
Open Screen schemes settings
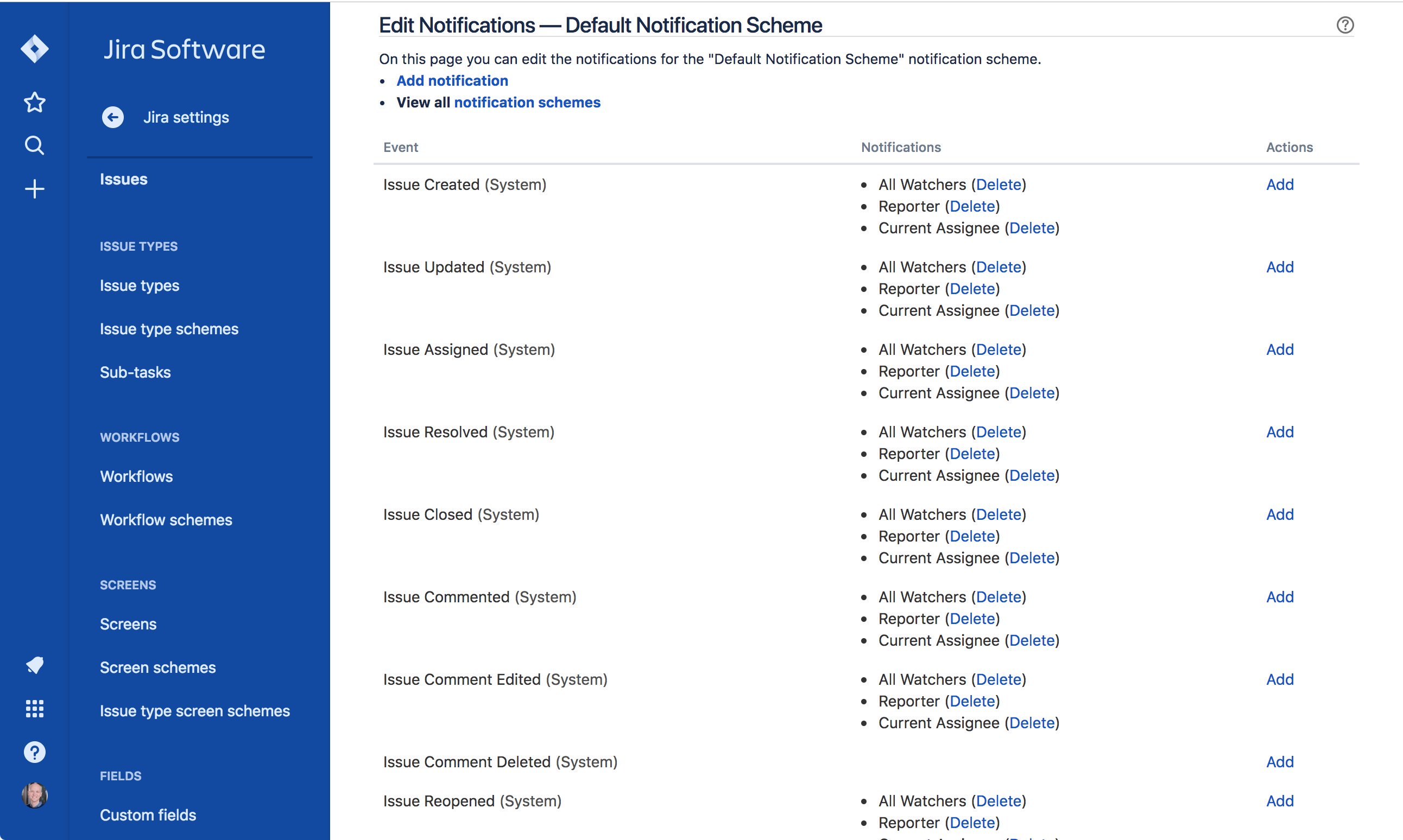157,667
